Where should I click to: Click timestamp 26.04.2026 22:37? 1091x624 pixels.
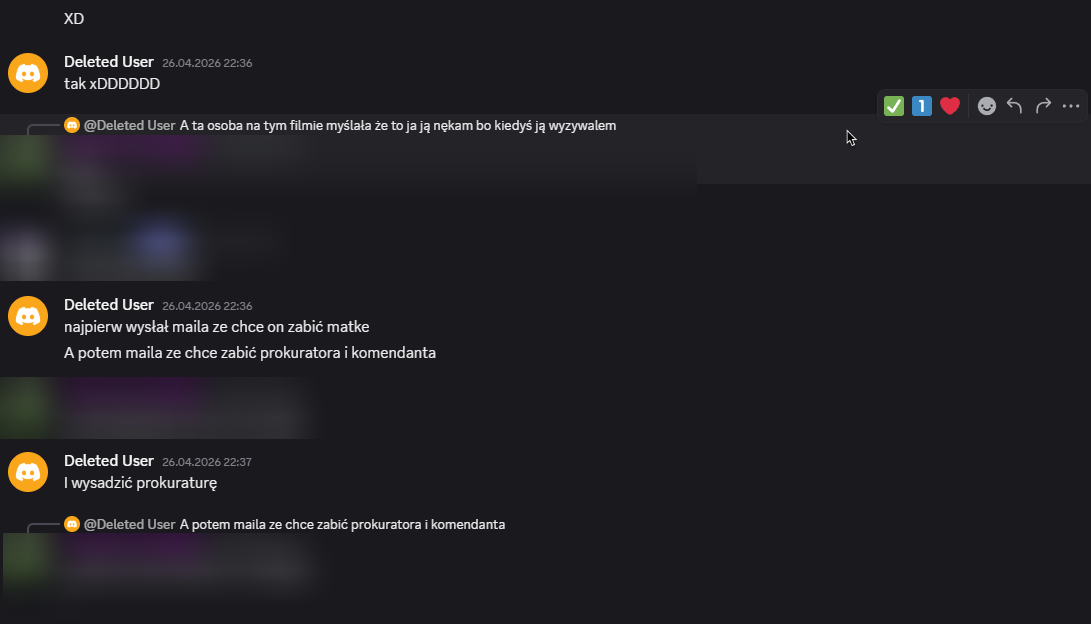tap(207, 462)
